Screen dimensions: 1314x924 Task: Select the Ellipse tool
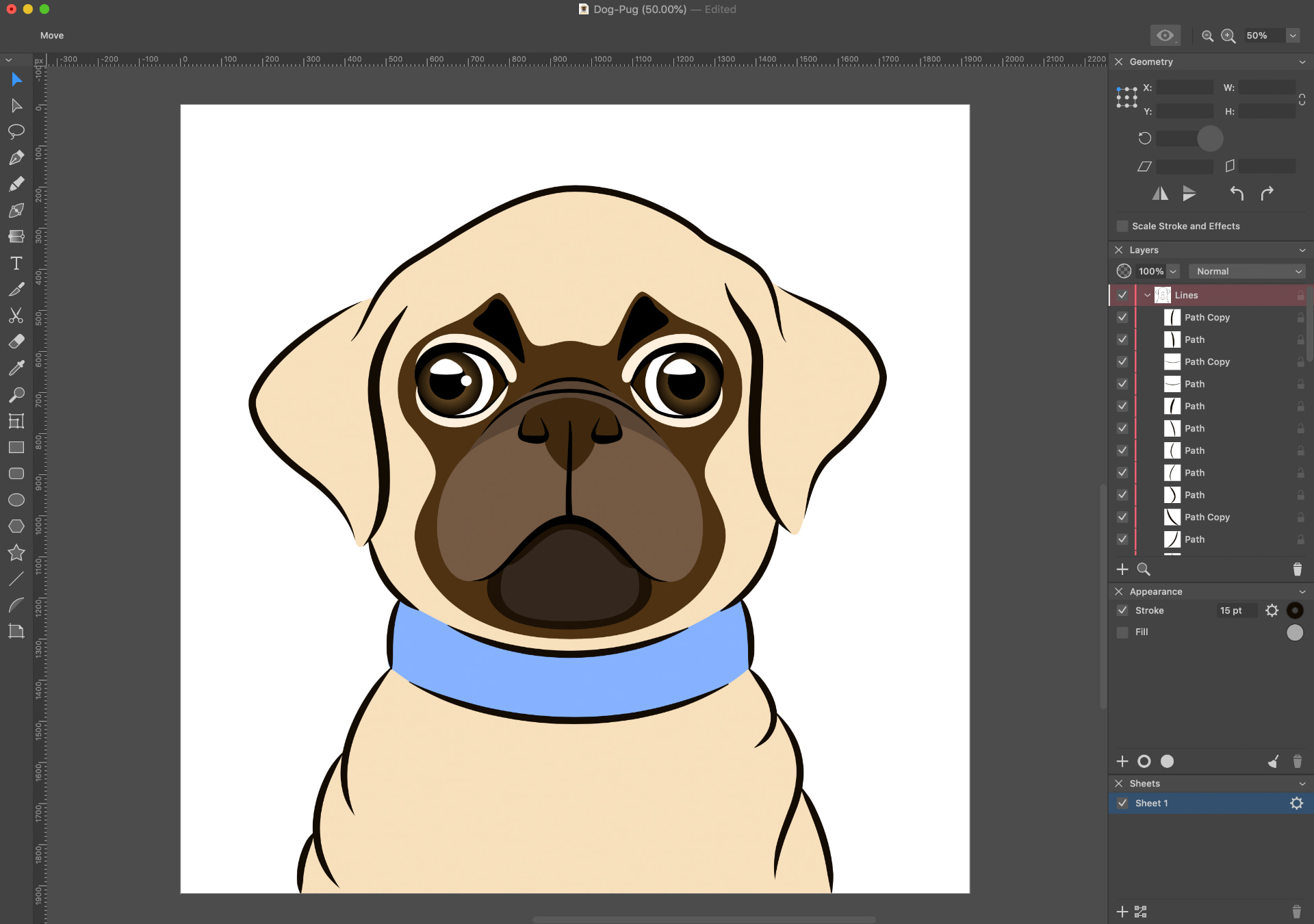16,500
